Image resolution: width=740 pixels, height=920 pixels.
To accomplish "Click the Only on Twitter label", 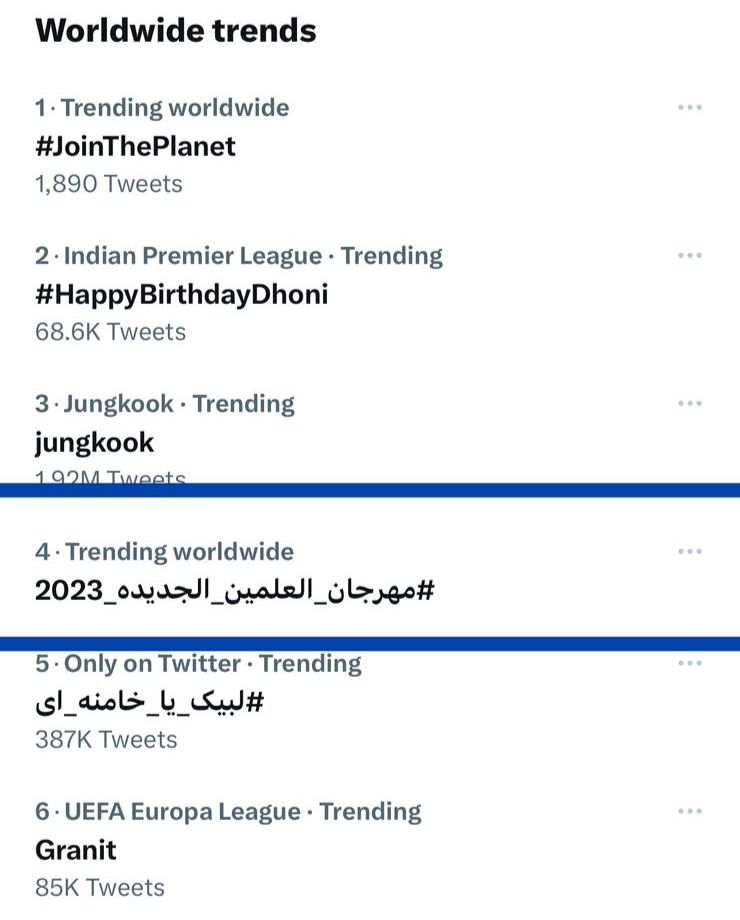I will (x=152, y=664).
